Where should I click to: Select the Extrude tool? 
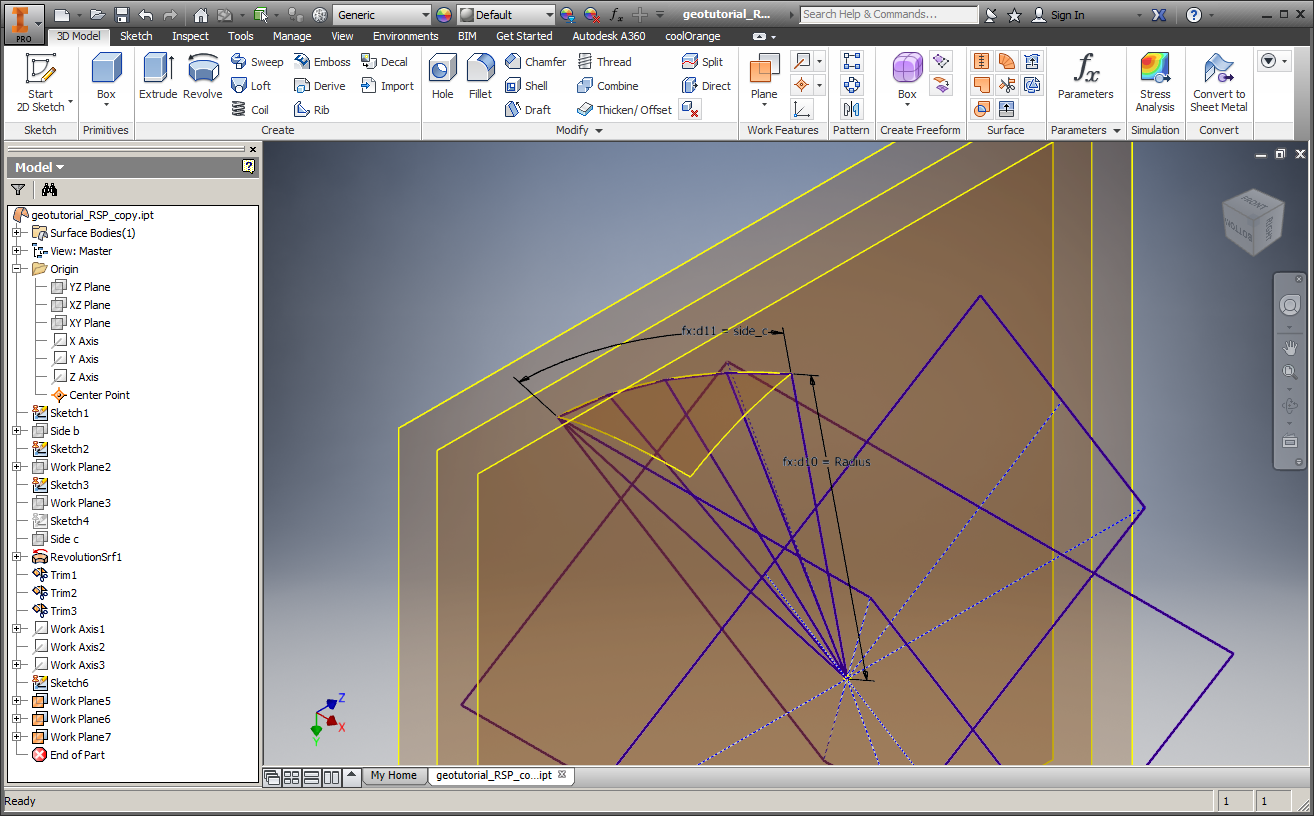158,78
